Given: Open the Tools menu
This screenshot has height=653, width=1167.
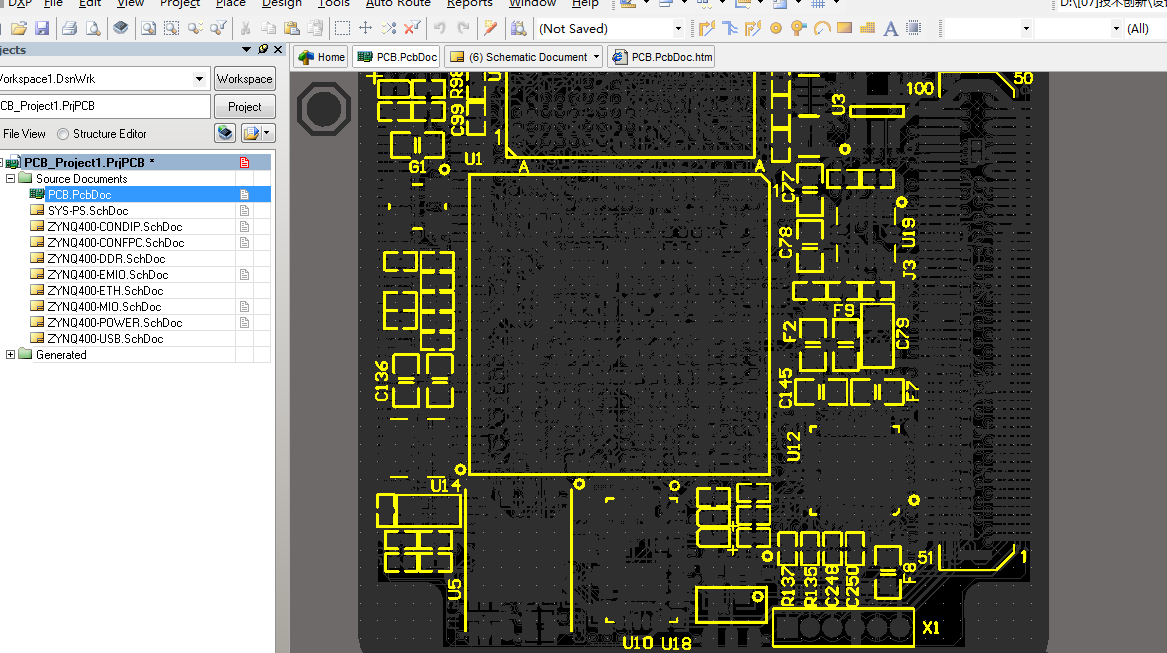Looking at the screenshot, I should 333,4.
